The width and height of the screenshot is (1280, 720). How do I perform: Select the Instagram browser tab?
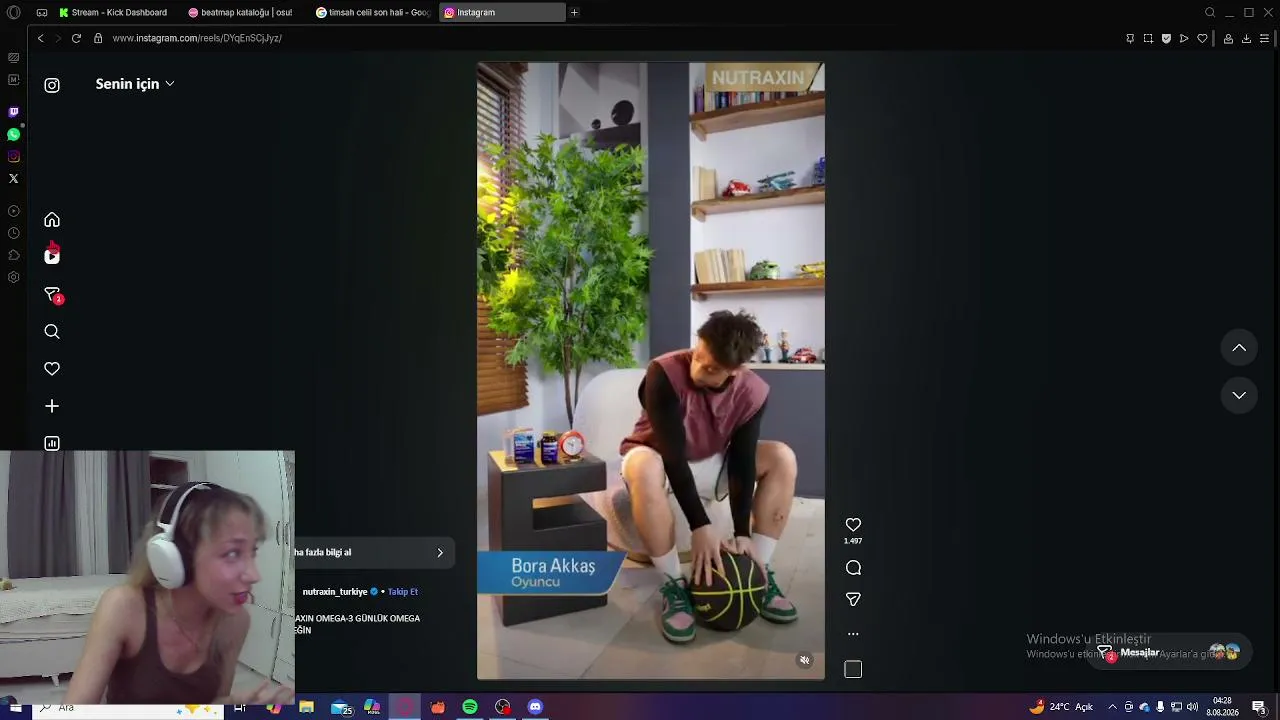[502, 12]
